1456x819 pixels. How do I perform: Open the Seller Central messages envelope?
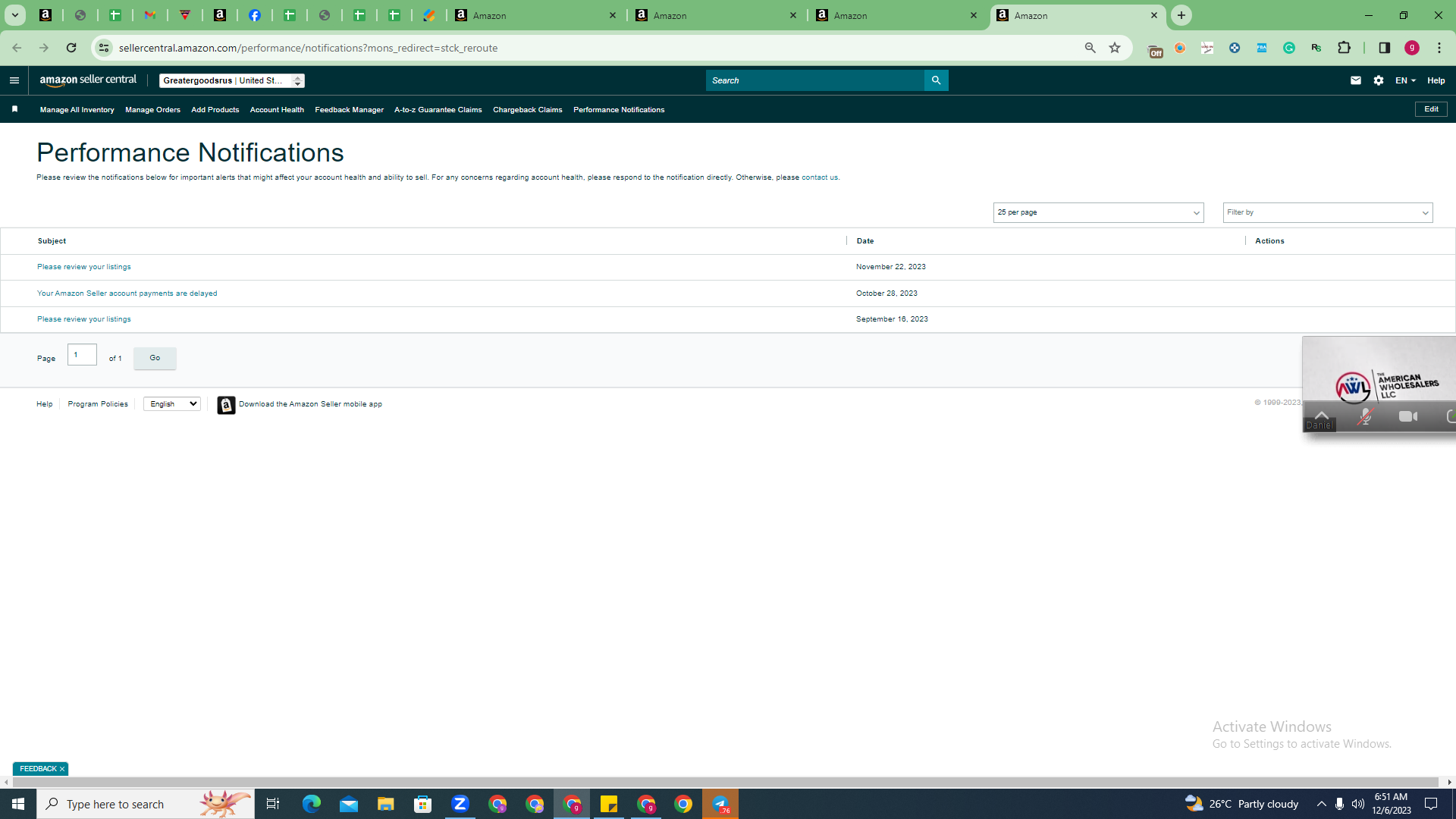1356,80
